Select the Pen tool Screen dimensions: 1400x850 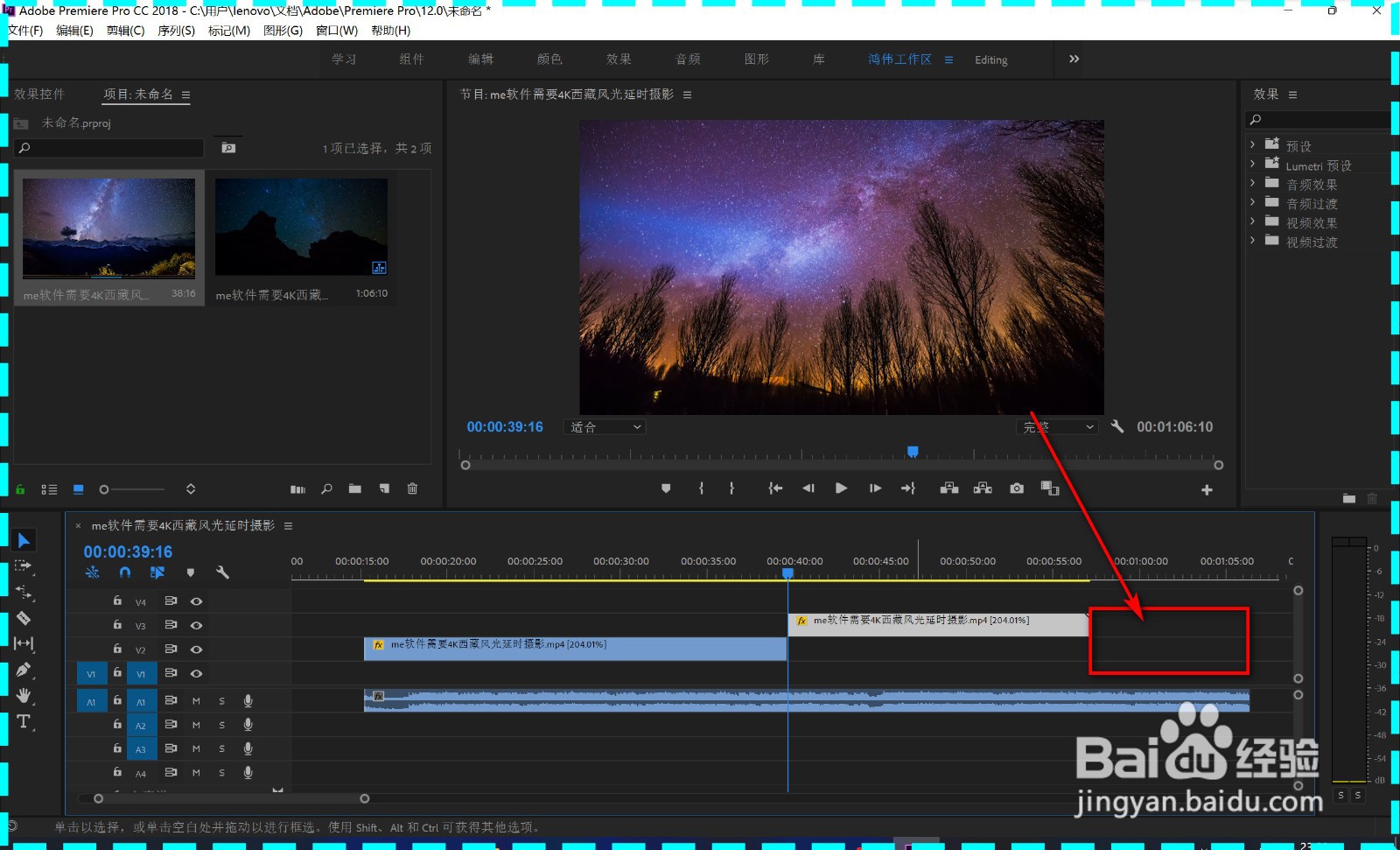(x=24, y=670)
